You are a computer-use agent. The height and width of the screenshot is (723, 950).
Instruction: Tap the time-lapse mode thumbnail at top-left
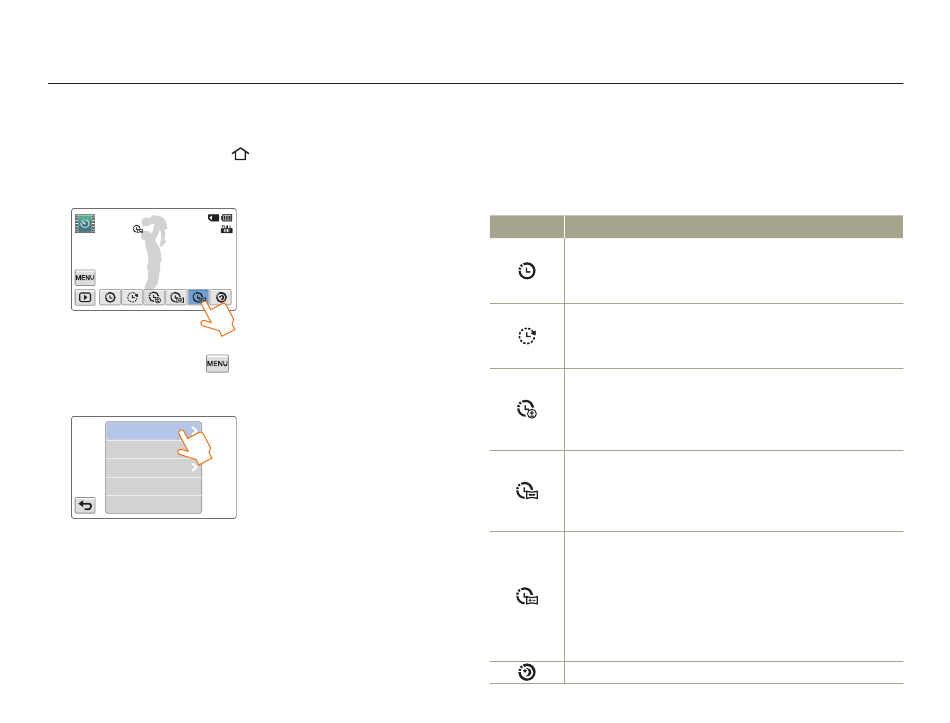coord(85,224)
